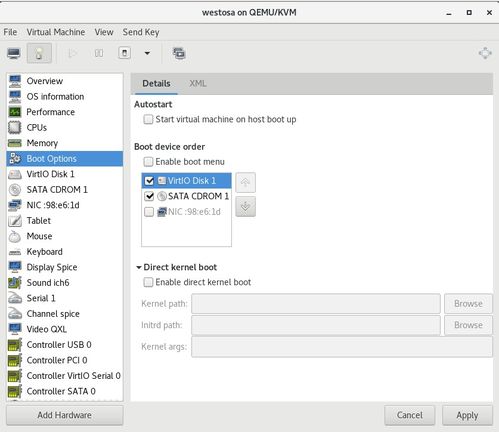This screenshot has width=499, height=432.
Task: Click the Run virtual machine play icon
Action: tap(72, 53)
